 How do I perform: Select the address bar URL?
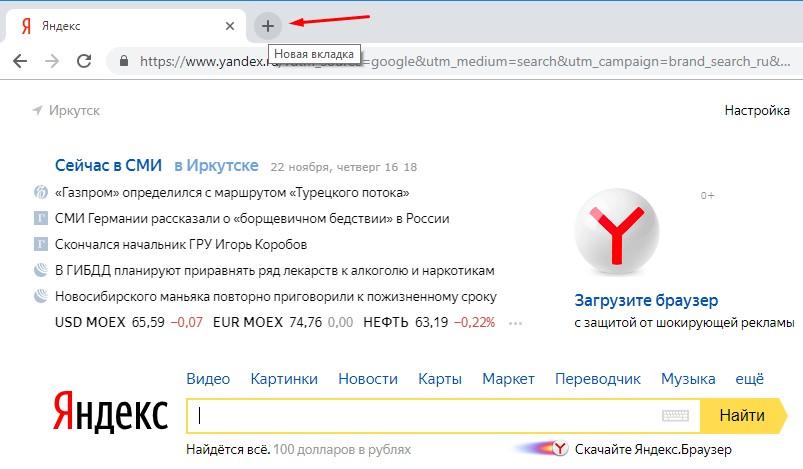tap(465, 61)
